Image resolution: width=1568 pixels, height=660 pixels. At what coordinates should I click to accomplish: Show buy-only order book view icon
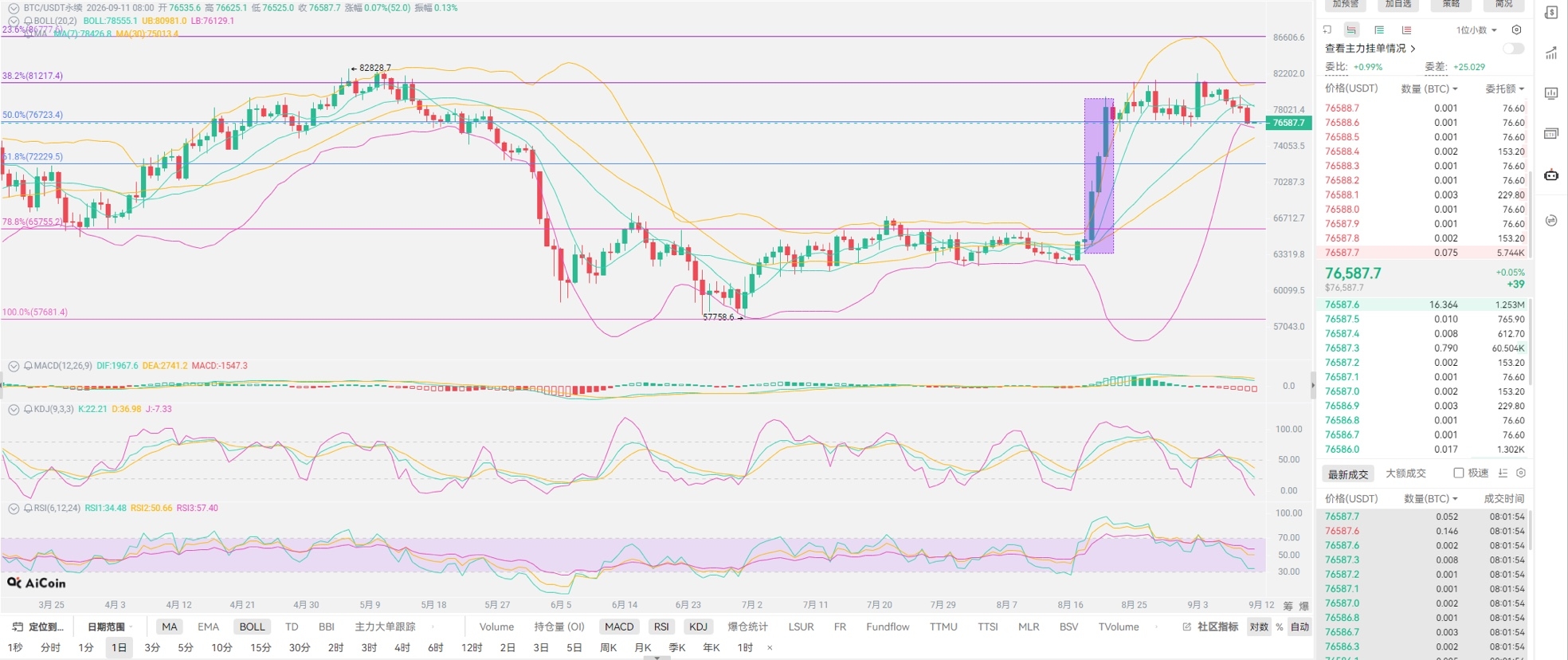pos(1379,30)
